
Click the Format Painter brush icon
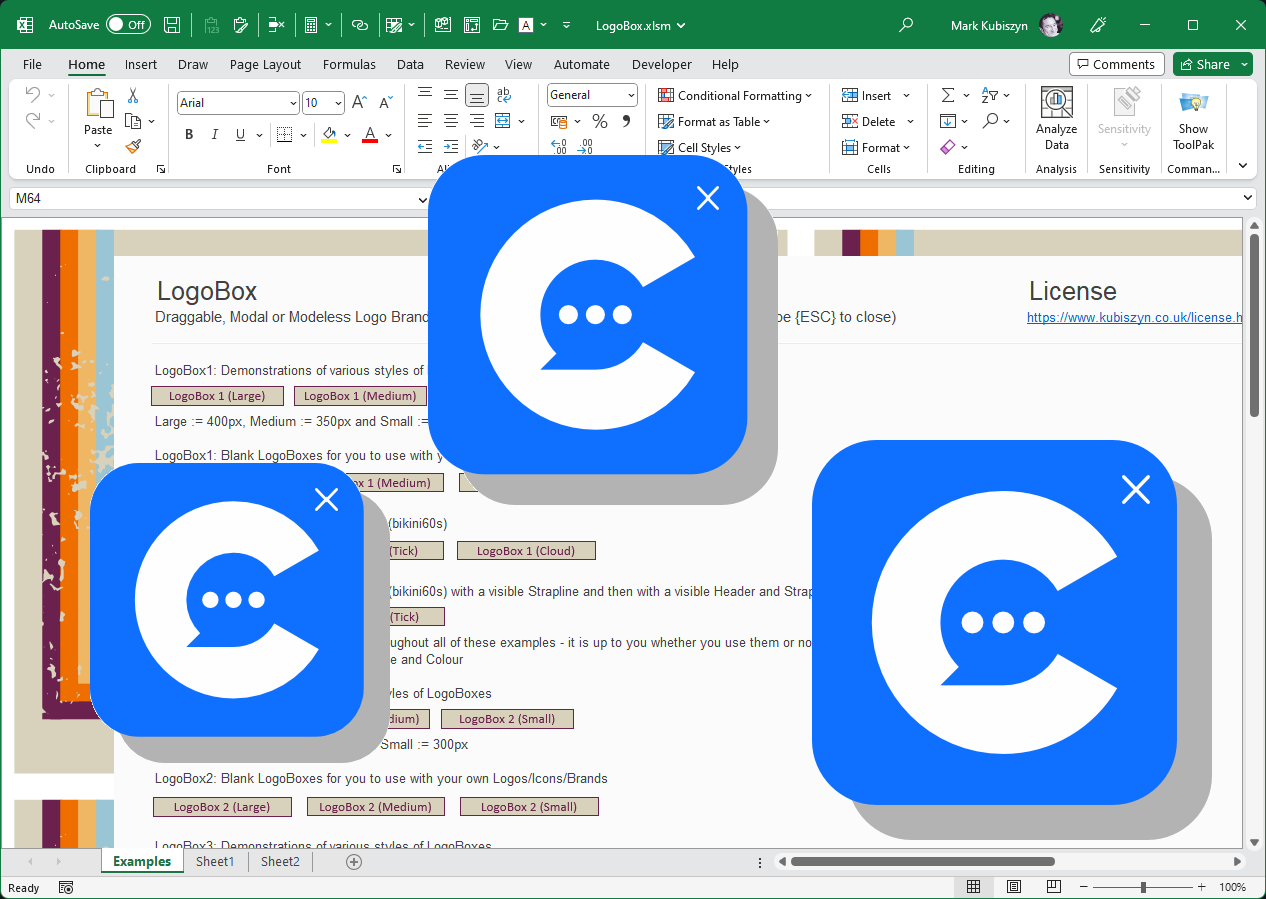click(x=133, y=146)
